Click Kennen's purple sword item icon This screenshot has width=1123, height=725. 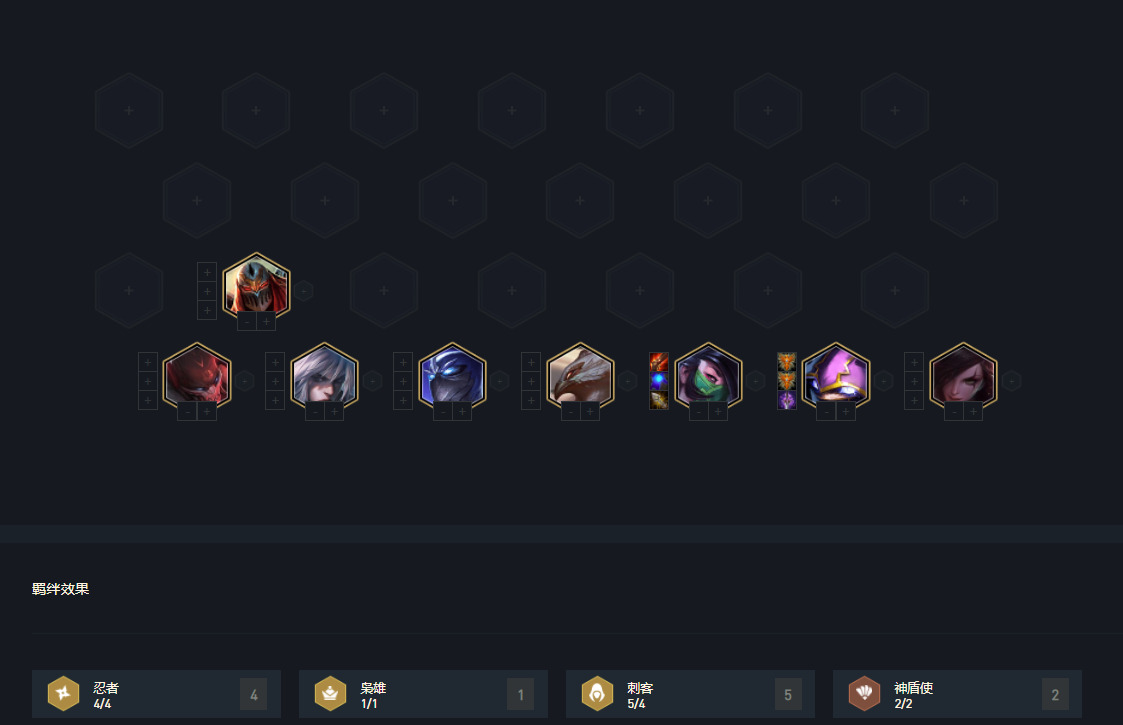tap(786, 400)
